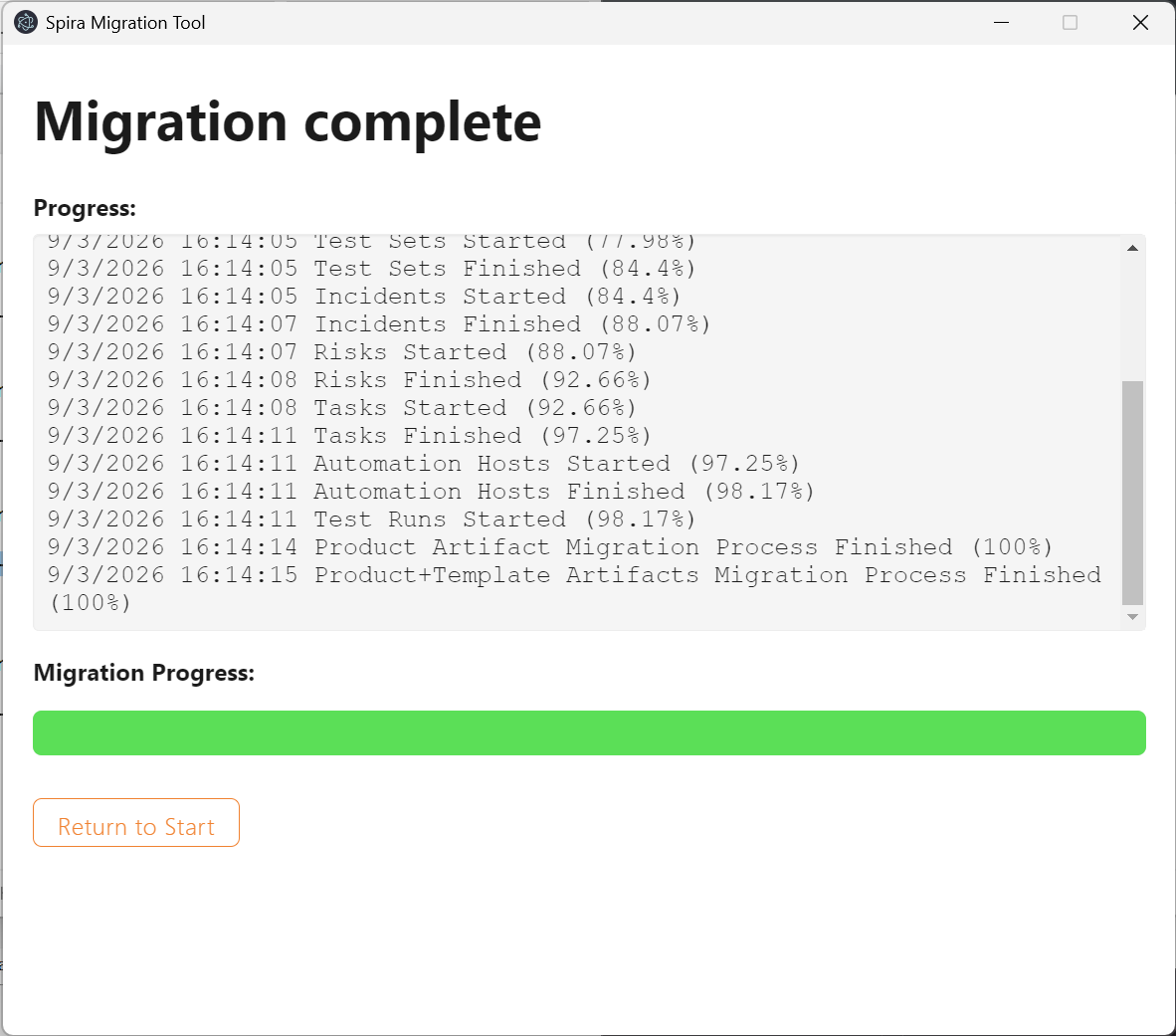Screen dimensions: 1176x1036
Task: Select the 'Test Runs Started (98.17%)' line
Action: coord(372,519)
